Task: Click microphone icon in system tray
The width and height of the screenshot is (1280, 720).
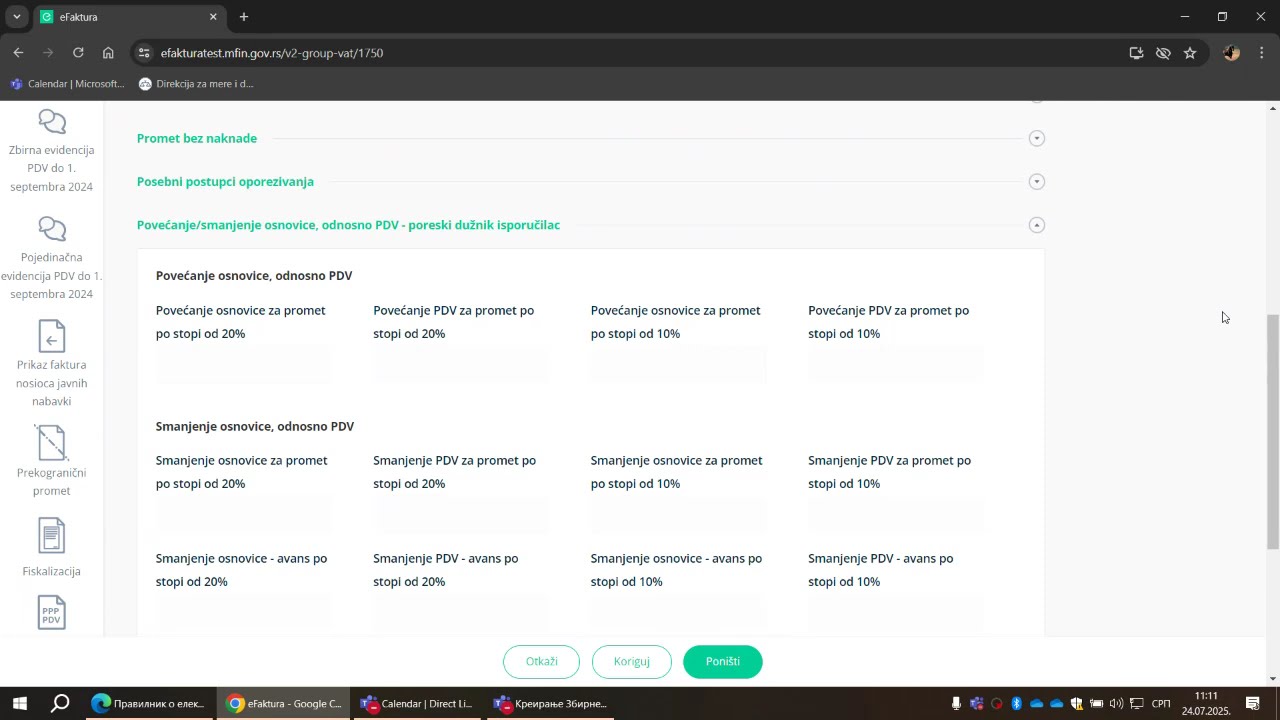Action: (x=956, y=704)
